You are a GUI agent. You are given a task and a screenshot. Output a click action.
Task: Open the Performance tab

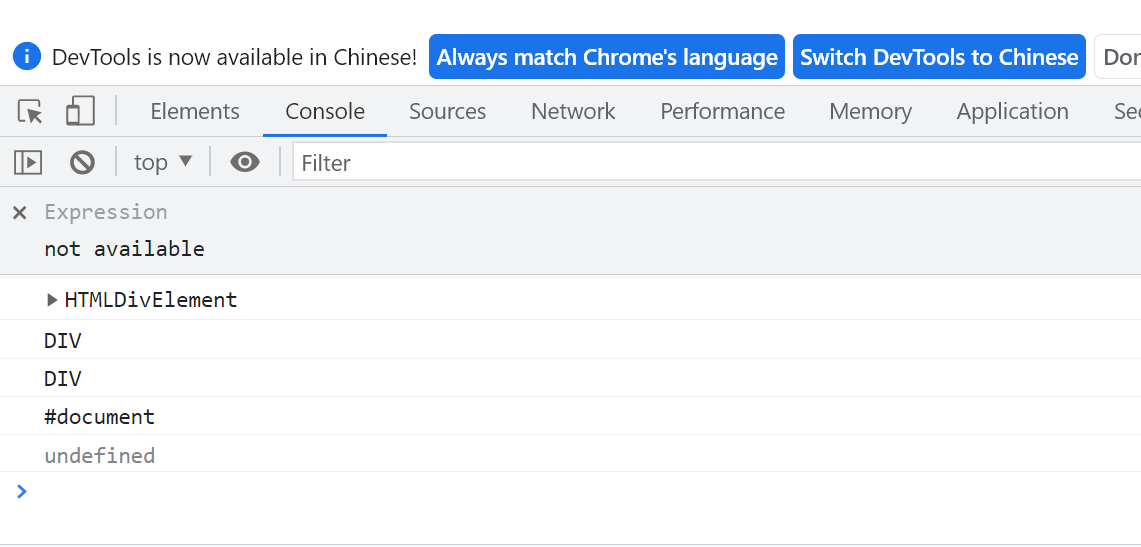click(723, 111)
